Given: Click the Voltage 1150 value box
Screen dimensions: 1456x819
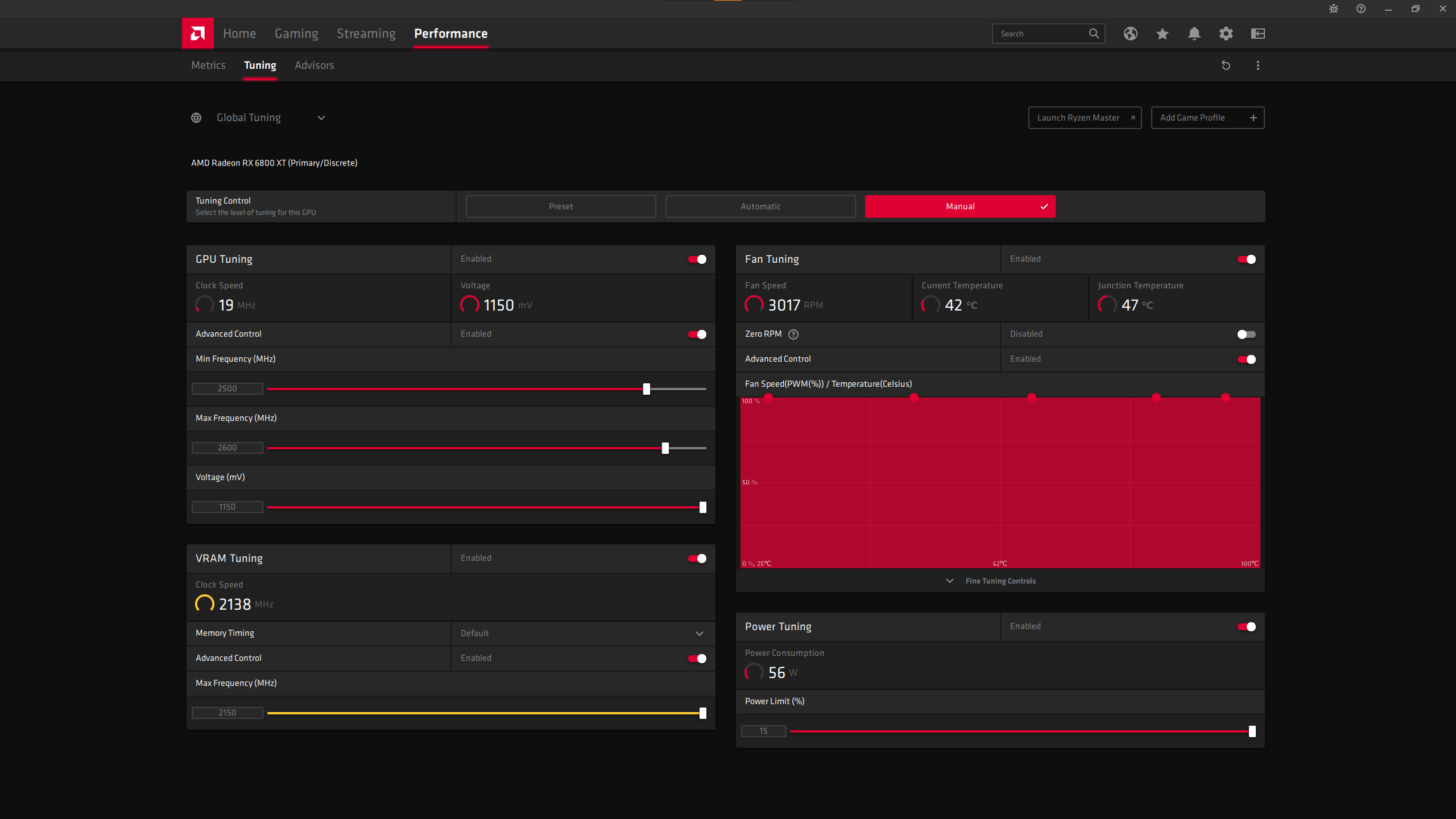Looking at the screenshot, I should (x=227, y=507).
